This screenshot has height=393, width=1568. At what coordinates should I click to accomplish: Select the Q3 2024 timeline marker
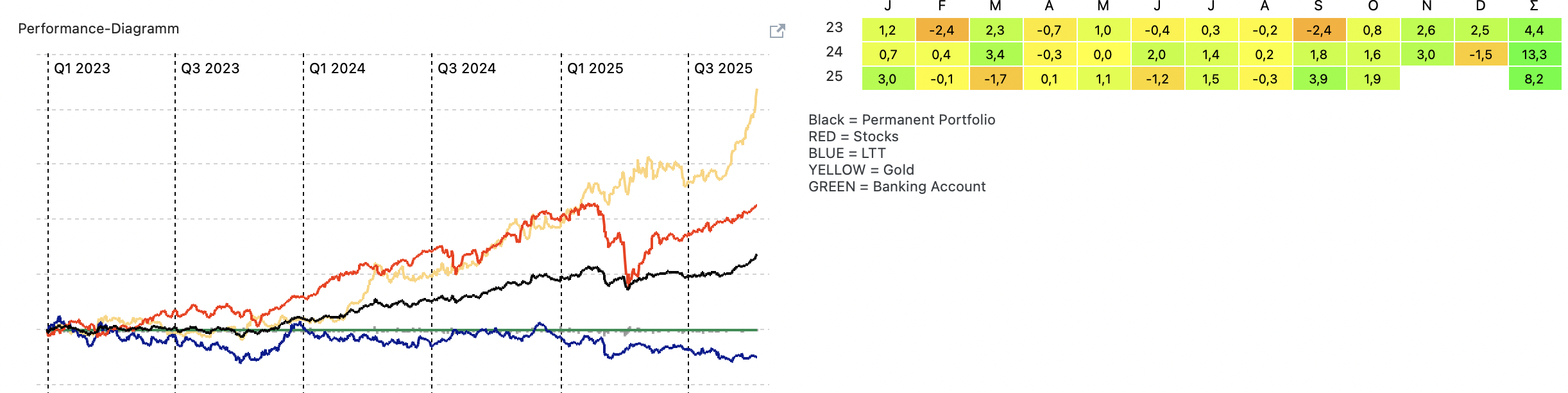(x=466, y=69)
